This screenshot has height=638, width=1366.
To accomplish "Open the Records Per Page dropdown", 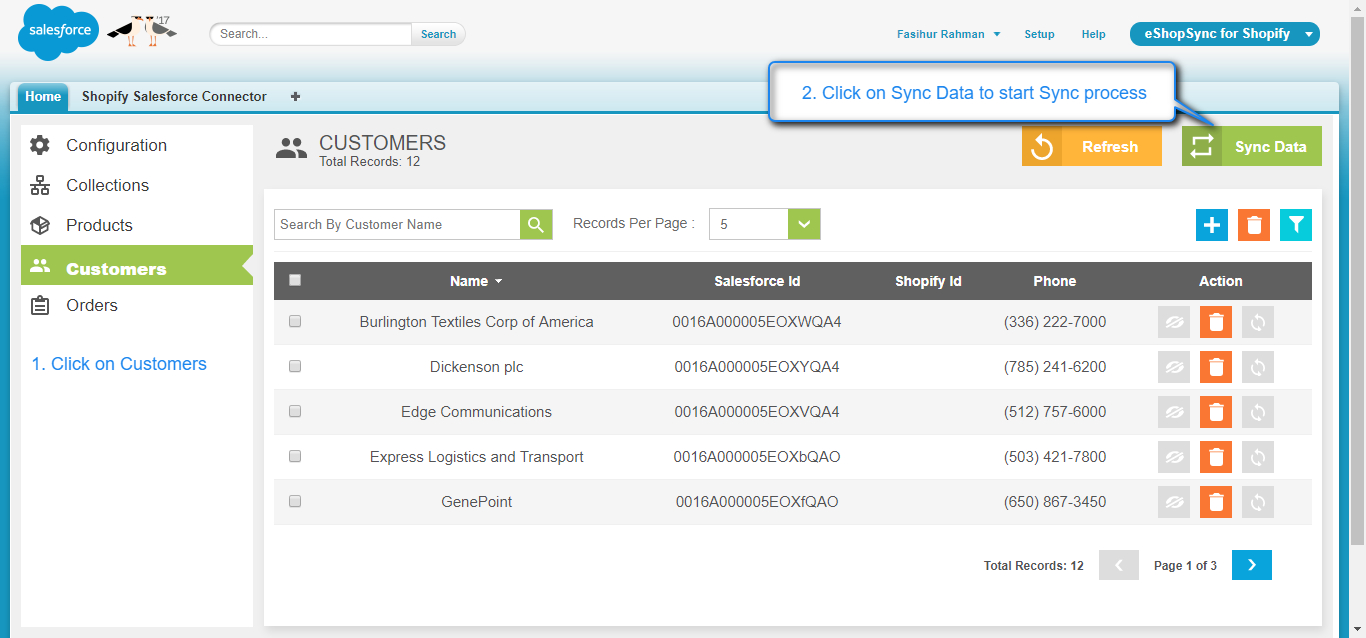I will 765,224.
